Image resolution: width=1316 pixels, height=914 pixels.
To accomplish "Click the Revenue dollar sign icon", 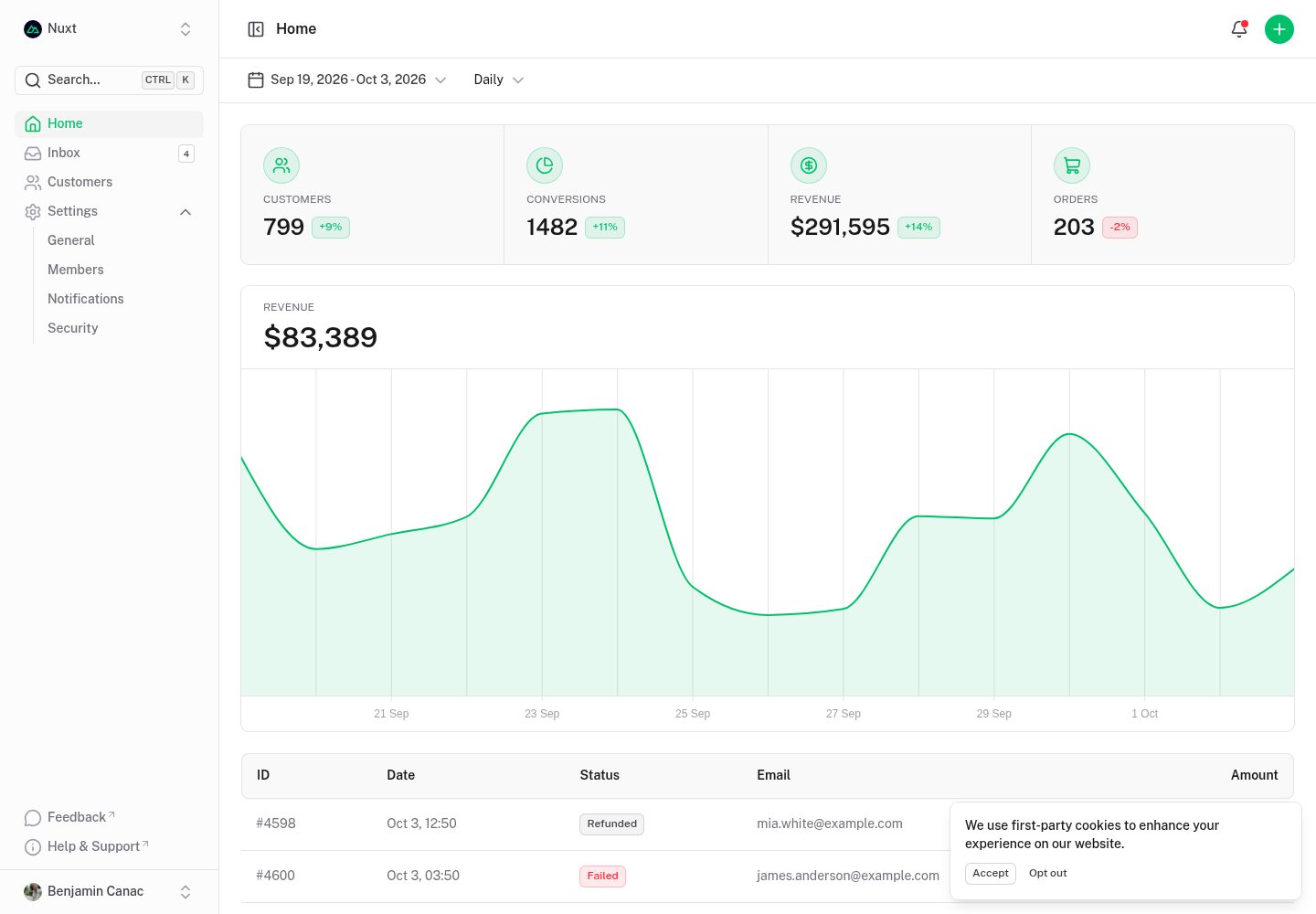I will click(809, 165).
